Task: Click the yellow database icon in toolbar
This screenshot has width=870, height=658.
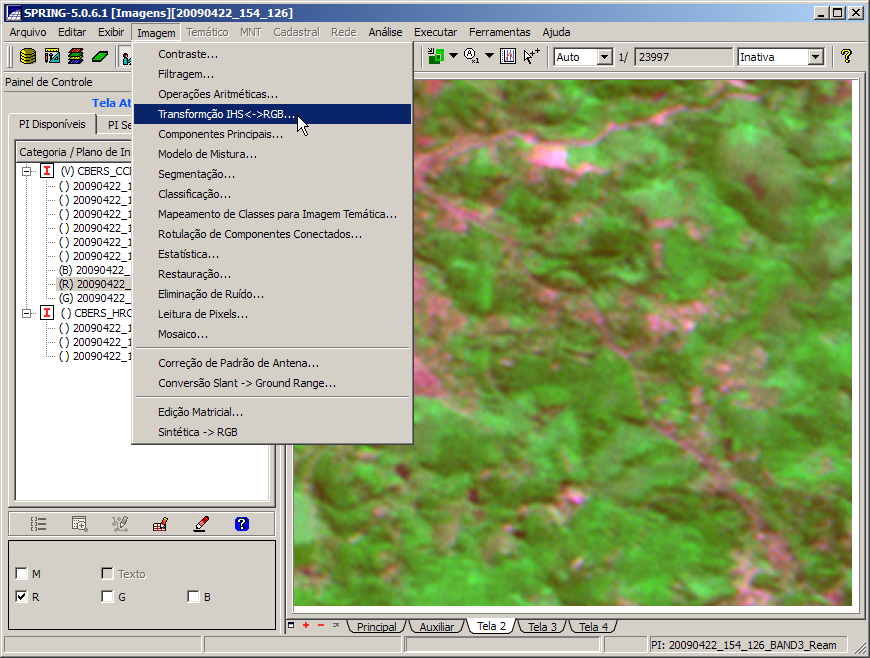Action: 28,56
